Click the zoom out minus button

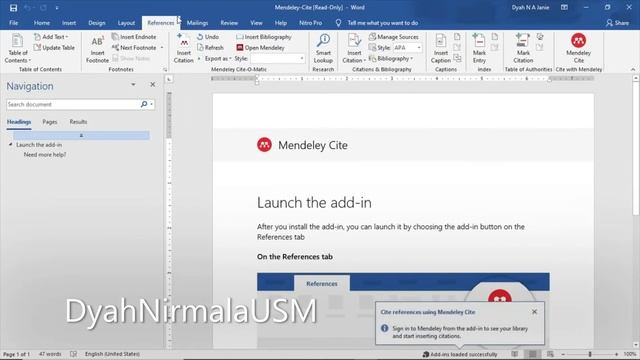563,354
